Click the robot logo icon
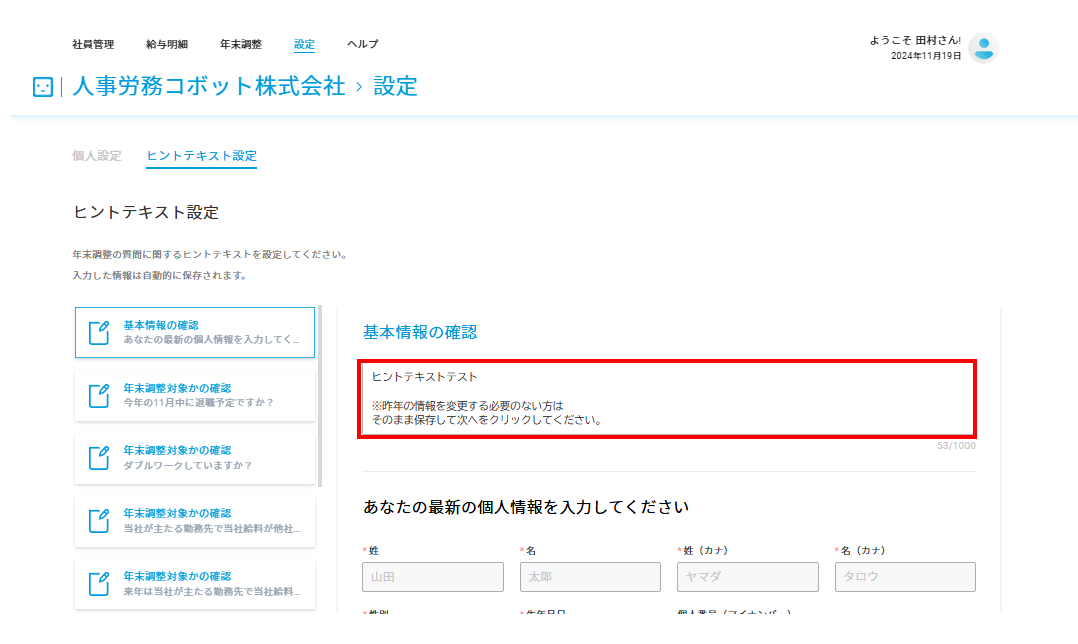The height and width of the screenshot is (644, 1078). (x=43, y=87)
